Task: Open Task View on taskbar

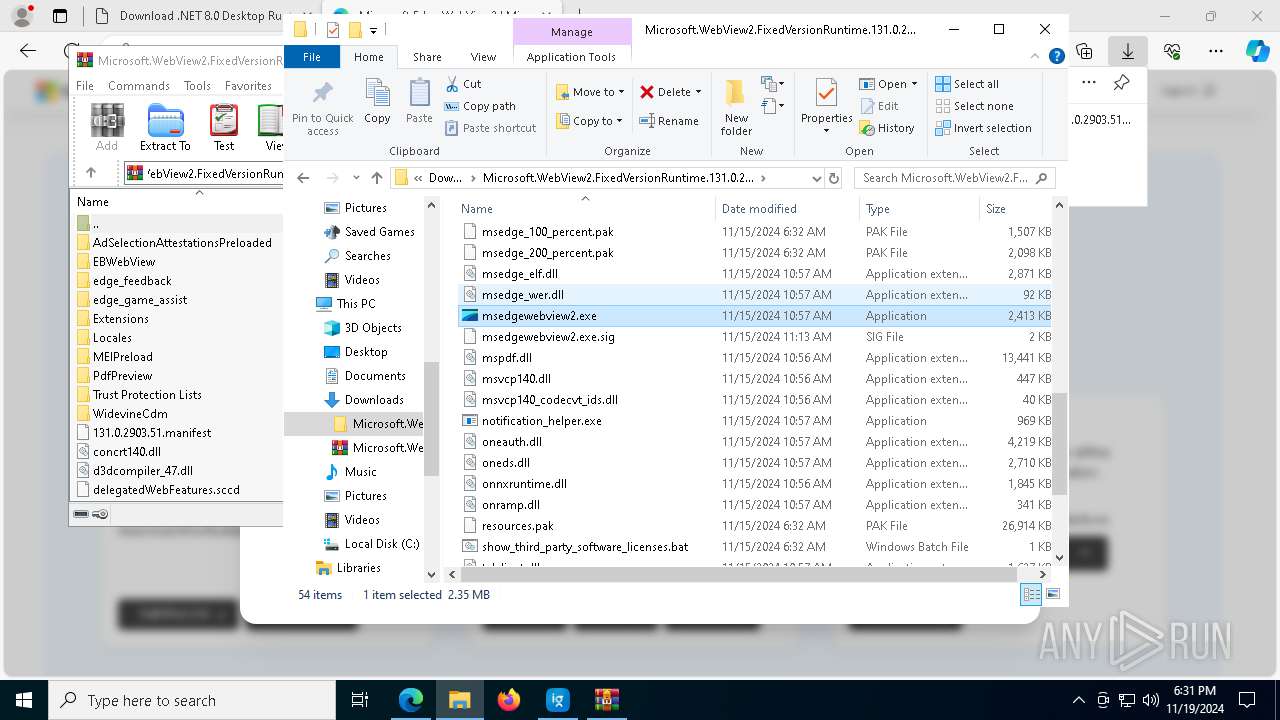Action: 360,700
